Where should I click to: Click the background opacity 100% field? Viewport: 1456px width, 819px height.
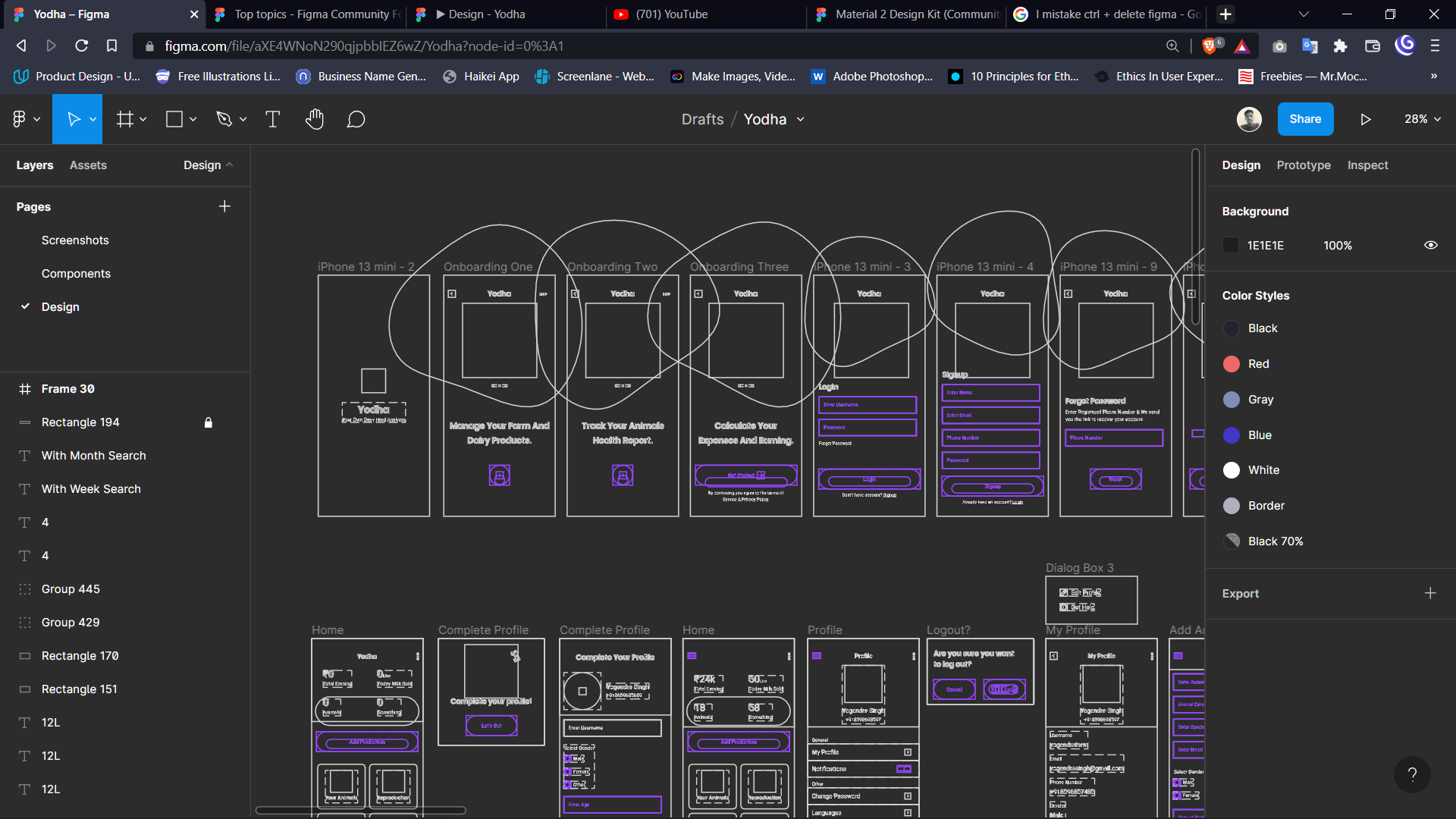point(1338,245)
